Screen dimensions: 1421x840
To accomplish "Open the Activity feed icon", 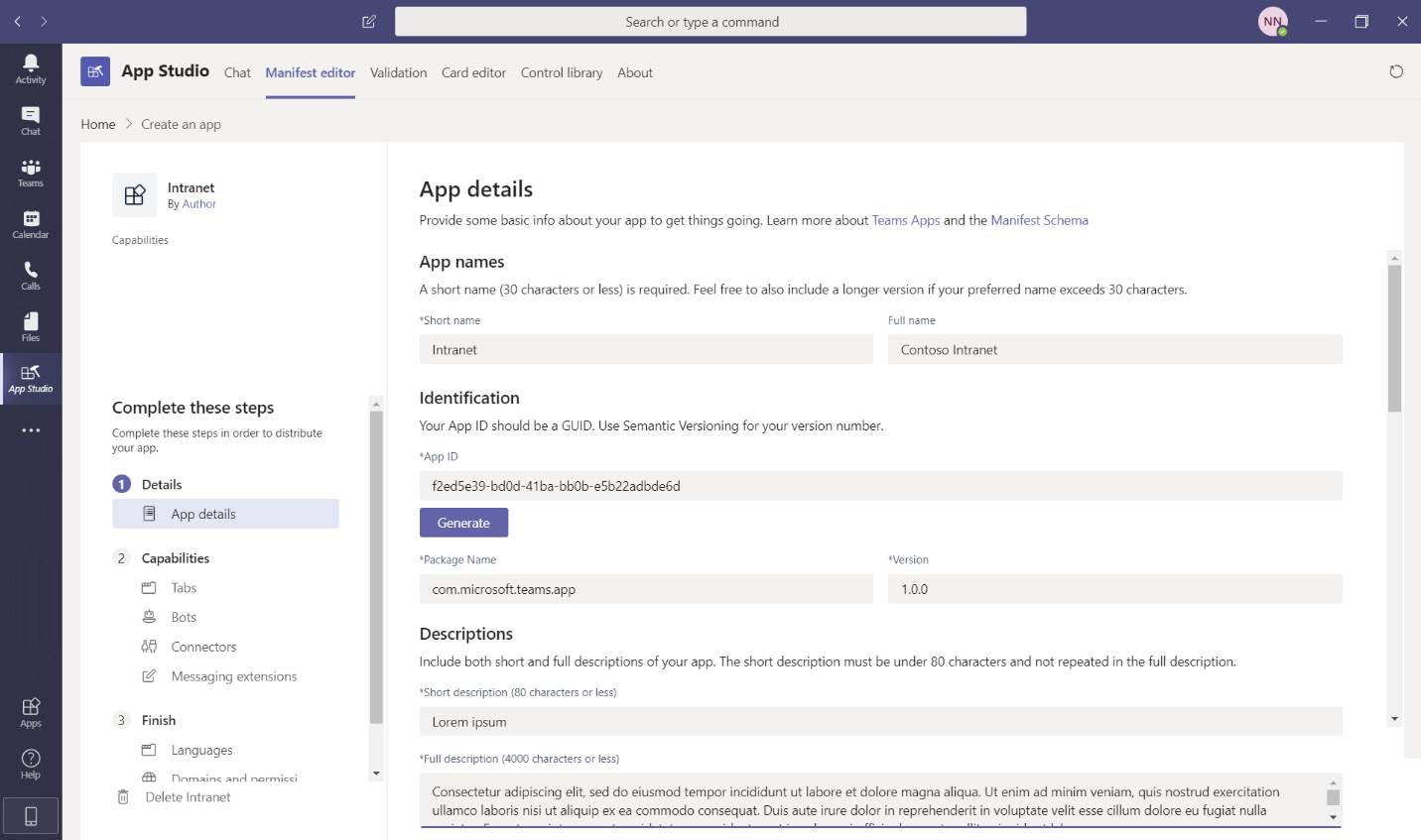I will [31, 68].
